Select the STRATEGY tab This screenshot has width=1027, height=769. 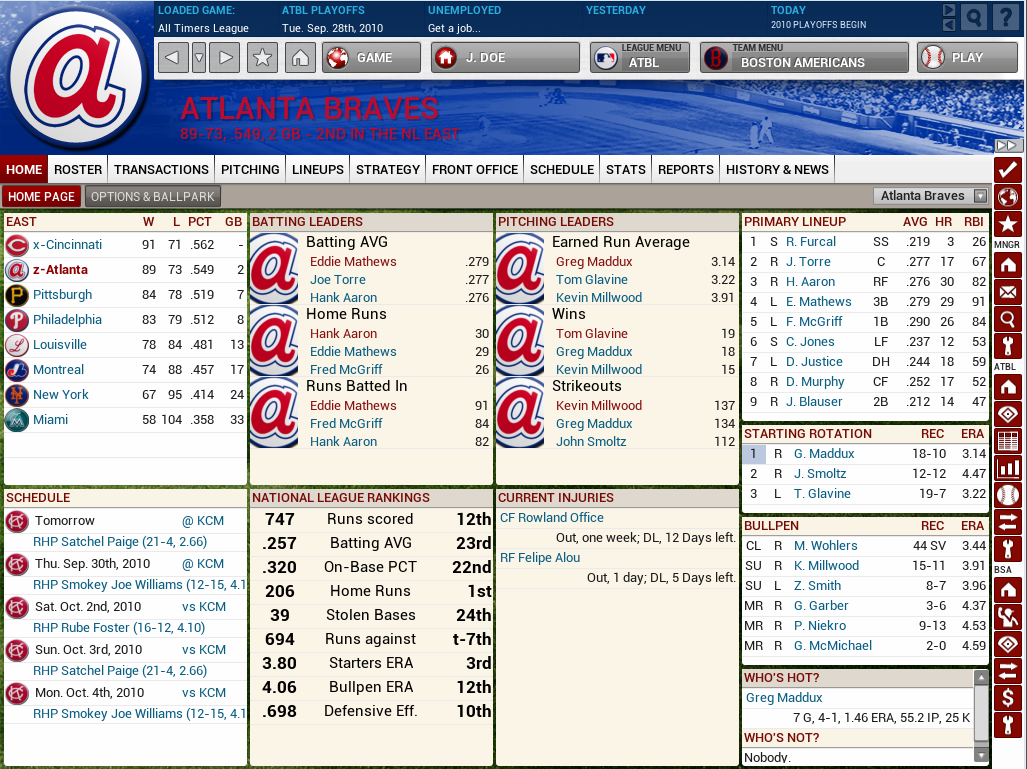(x=388, y=170)
